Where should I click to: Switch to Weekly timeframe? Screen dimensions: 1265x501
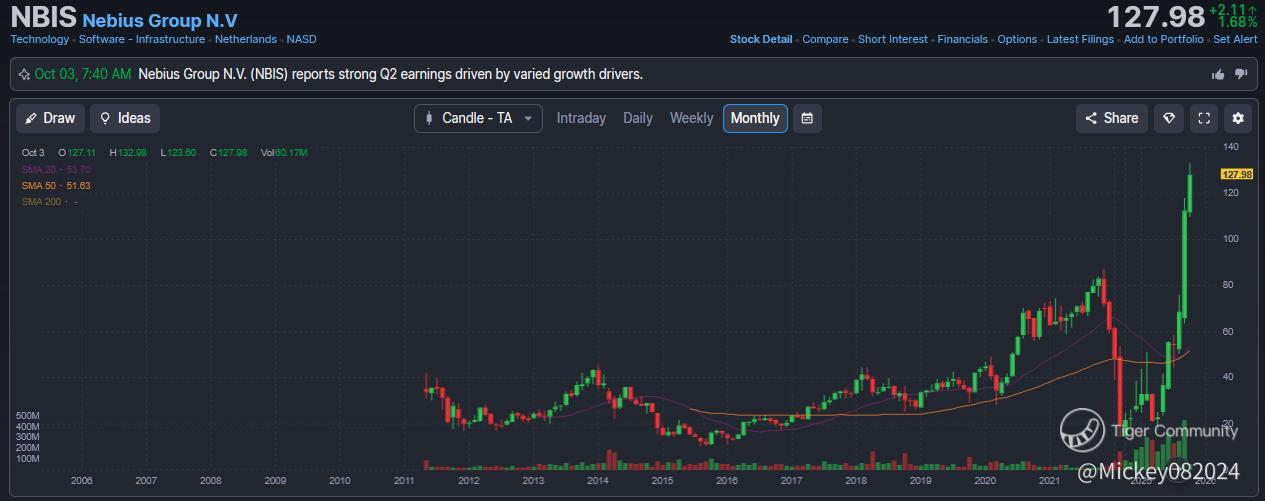tap(691, 118)
